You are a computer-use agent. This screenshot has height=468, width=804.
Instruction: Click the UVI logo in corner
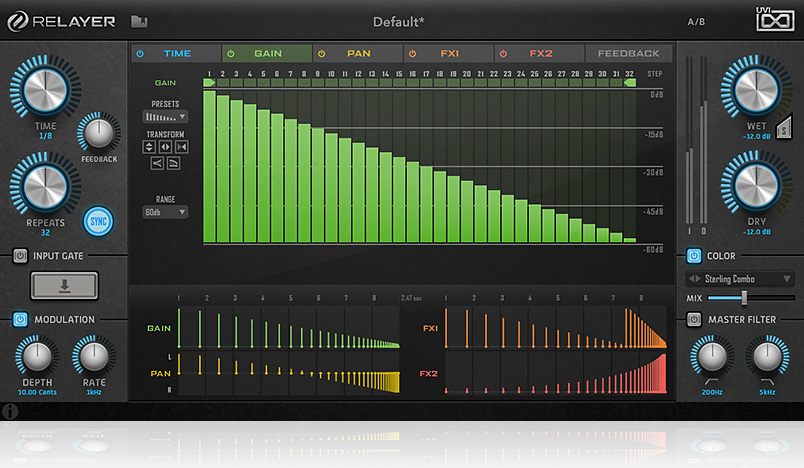point(775,19)
